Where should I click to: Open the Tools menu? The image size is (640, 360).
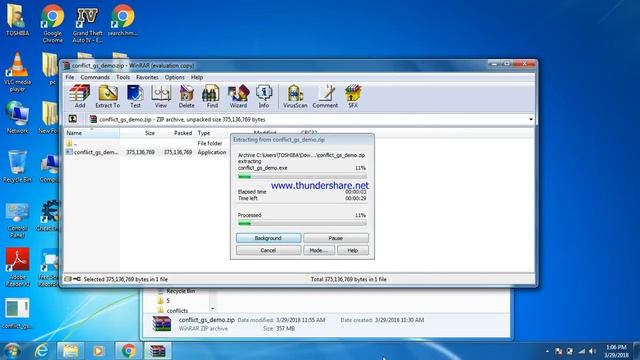[123, 77]
